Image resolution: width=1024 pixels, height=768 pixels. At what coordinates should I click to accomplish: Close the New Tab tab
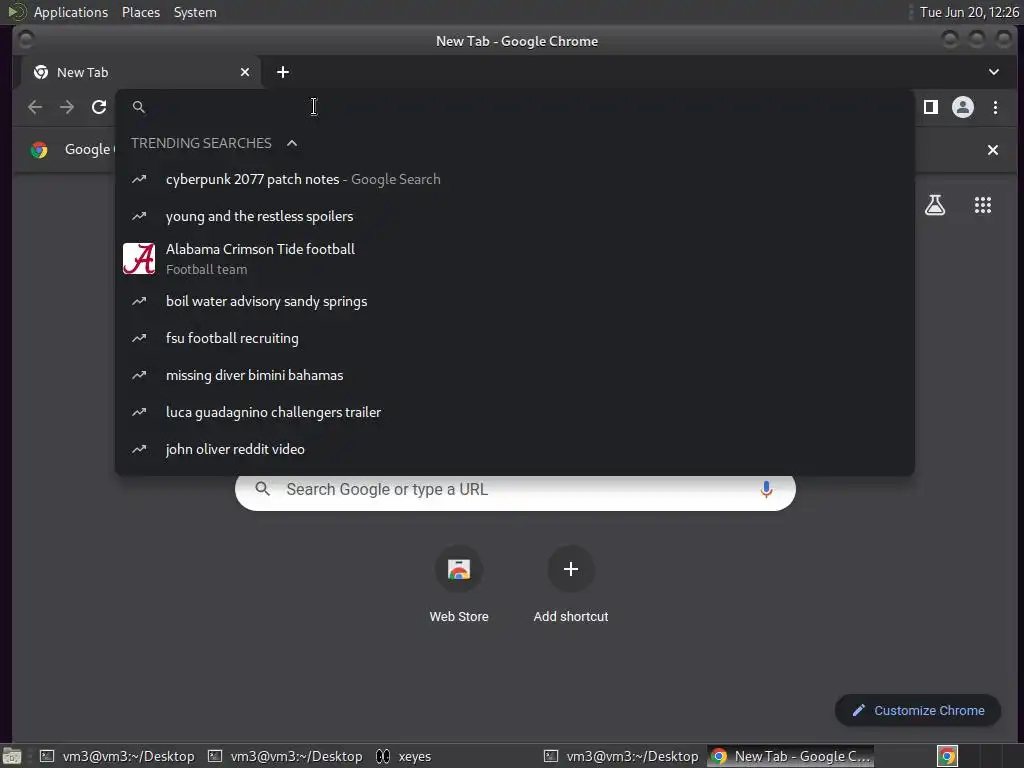[x=245, y=72]
